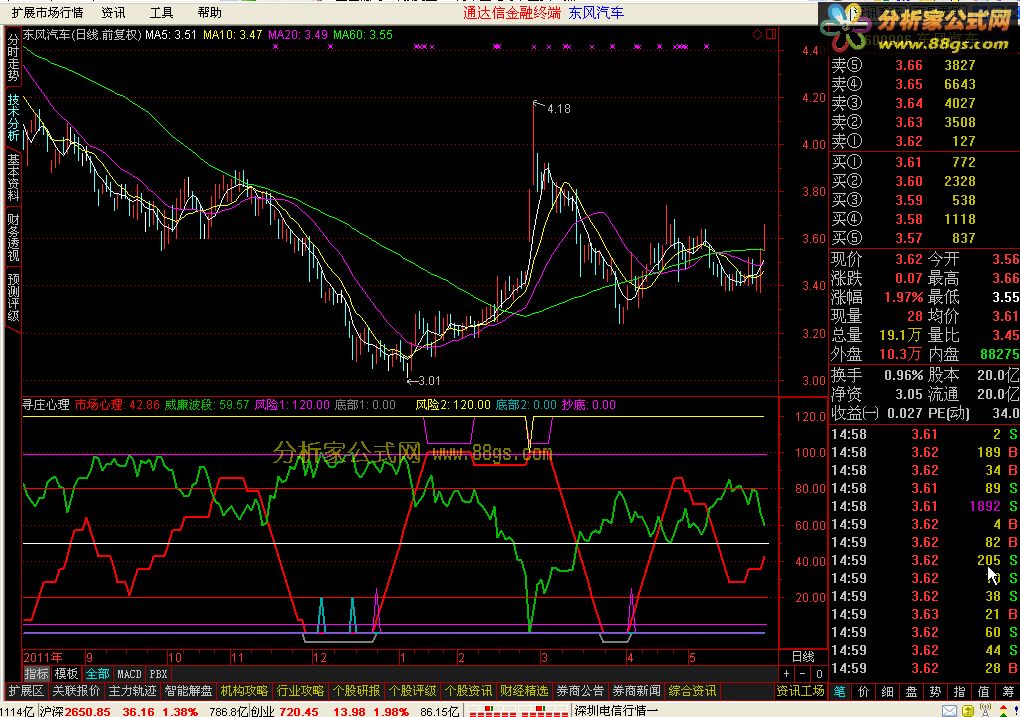This screenshot has height=717, width=1020.
Task: Switch to the 财务透视 side tab
Action: click(x=13, y=237)
